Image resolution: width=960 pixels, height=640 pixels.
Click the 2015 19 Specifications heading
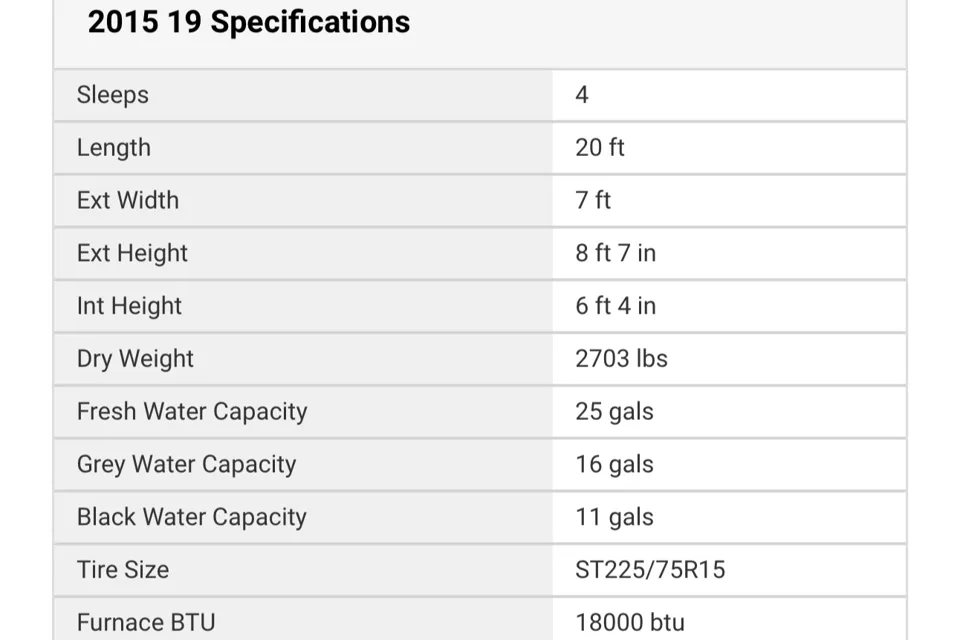tap(249, 22)
